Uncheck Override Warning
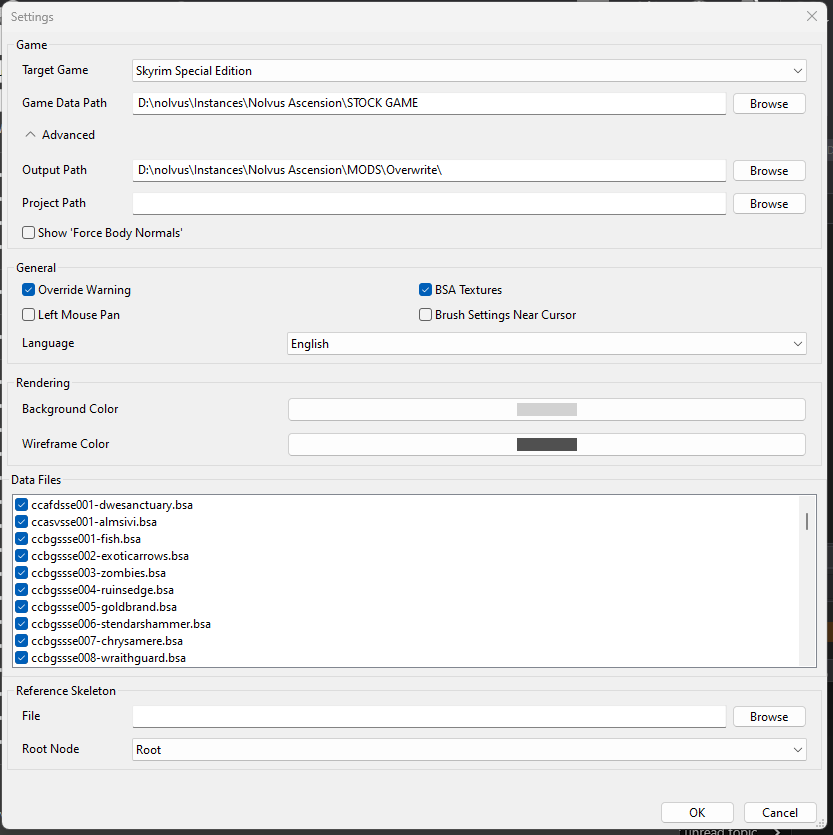Screen dimensions: 833x835 pyautogui.click(x=28, y=290)
